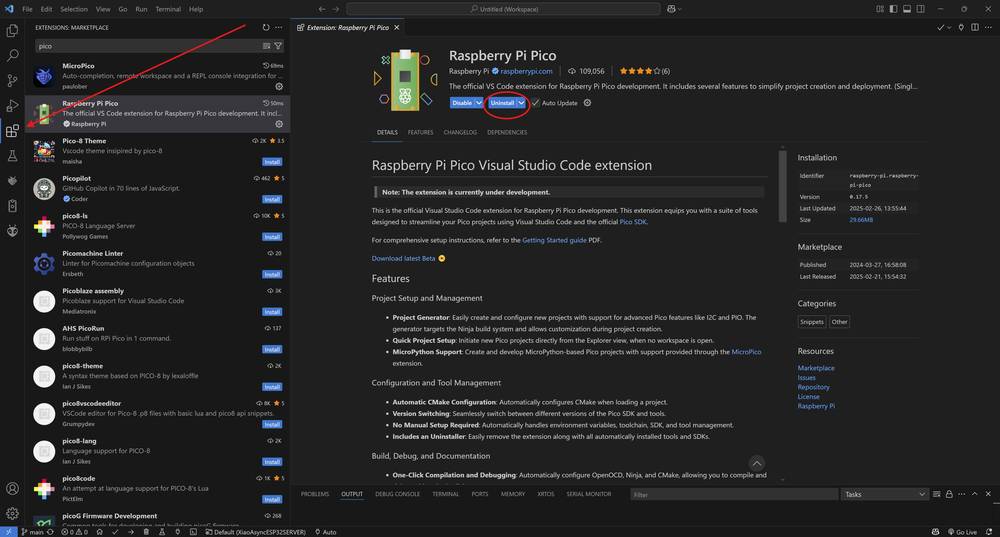Open the Extensions view icon
The width and height of the screenshot is (1000, 537).
click(12, 131)
